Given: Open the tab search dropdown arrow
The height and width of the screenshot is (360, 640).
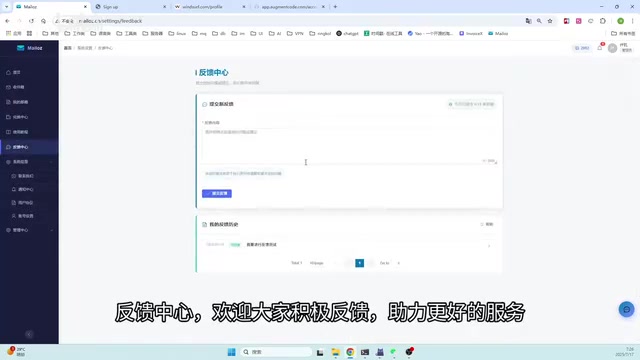Looking at the screenshot, I should (7, 7).
